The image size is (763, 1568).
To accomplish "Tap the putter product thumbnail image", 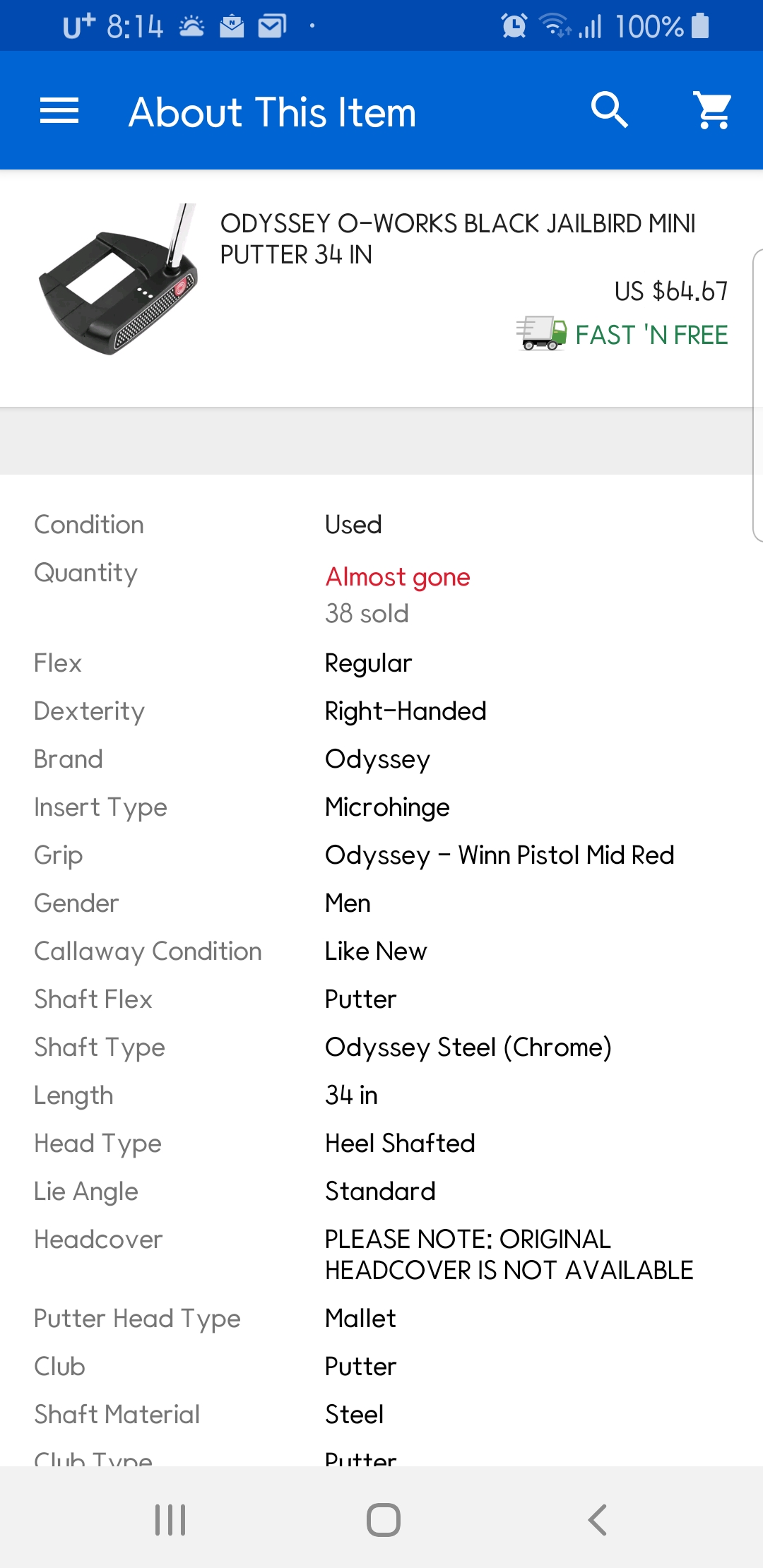I will click(x=119, y=280).
